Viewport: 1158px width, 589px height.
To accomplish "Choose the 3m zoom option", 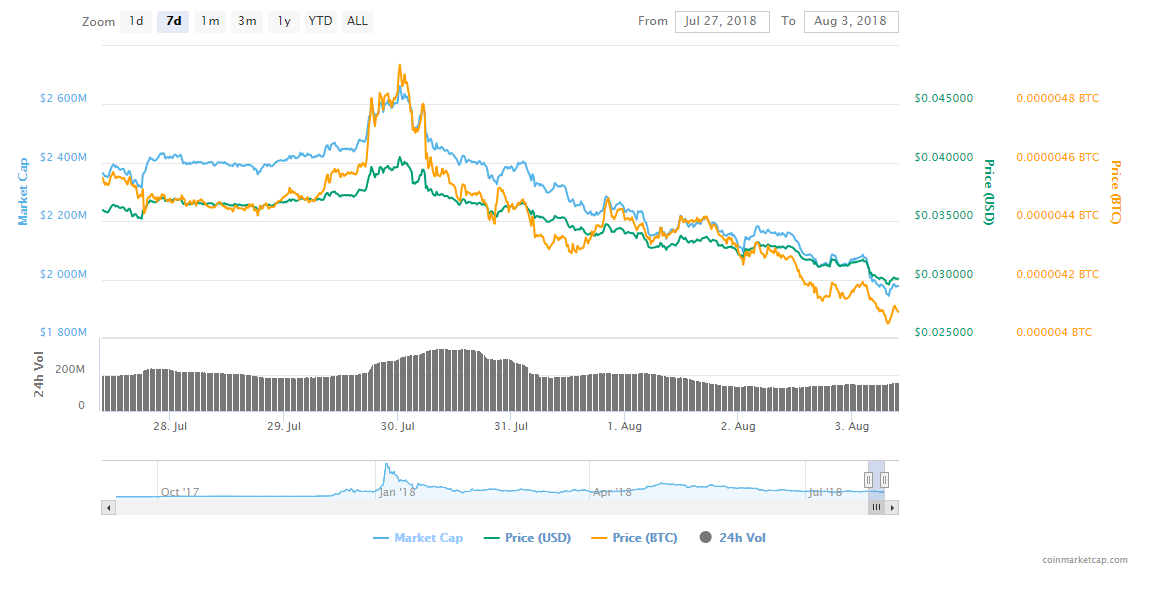I will (246, 21).
